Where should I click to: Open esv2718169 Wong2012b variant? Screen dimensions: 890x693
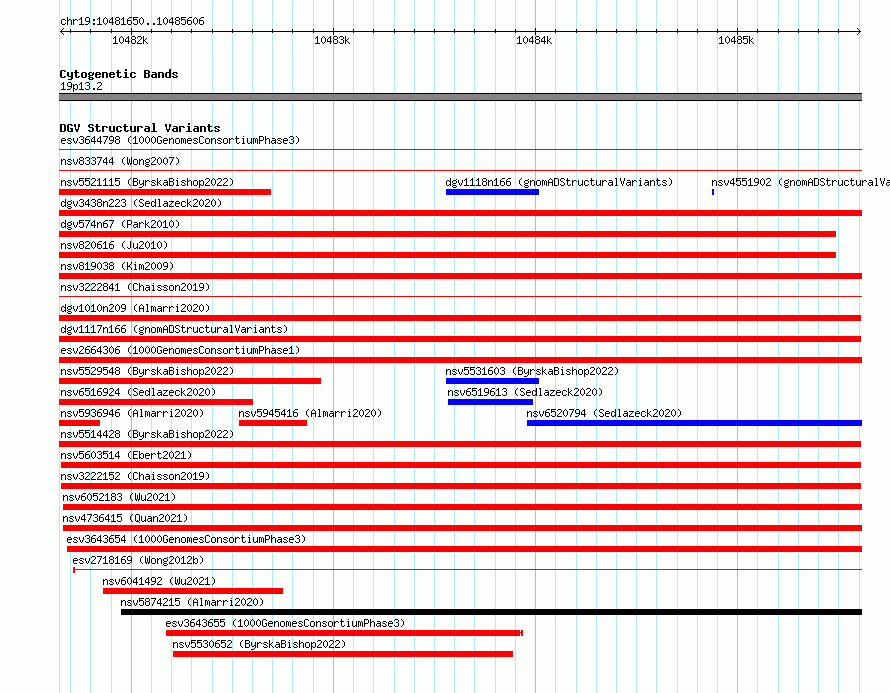138,560
